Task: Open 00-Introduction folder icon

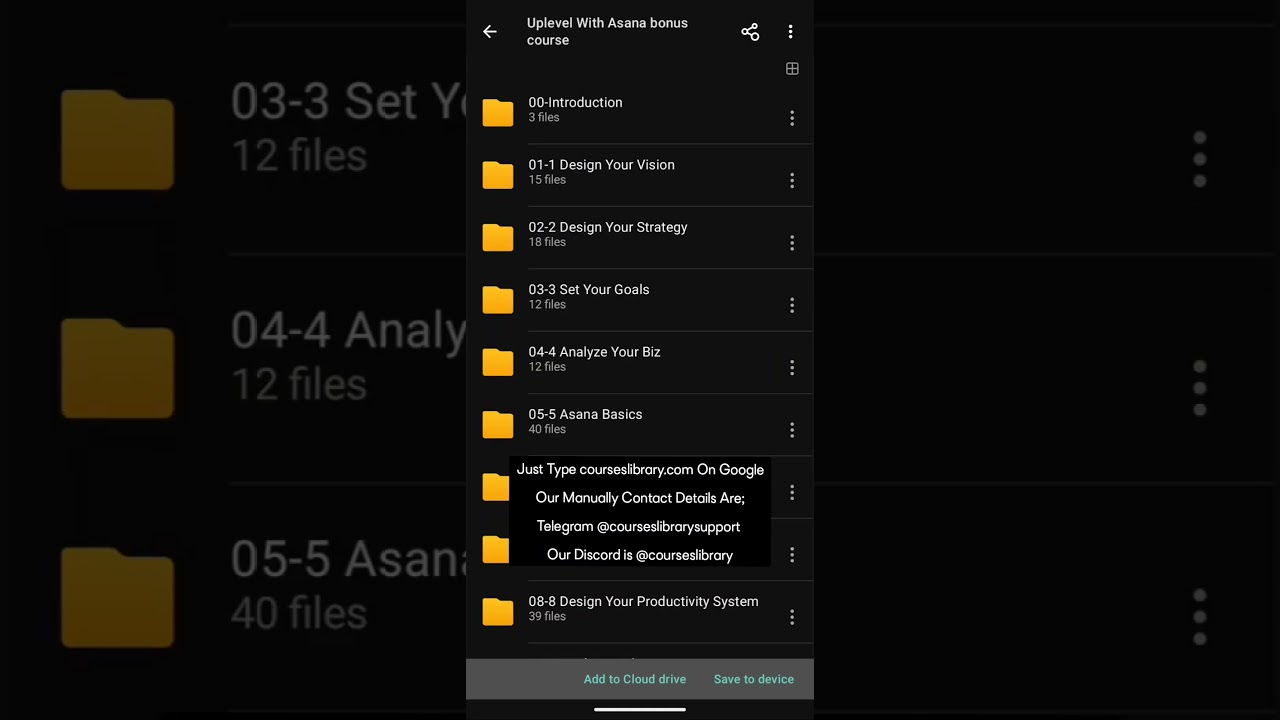Action: coord(498,112)
